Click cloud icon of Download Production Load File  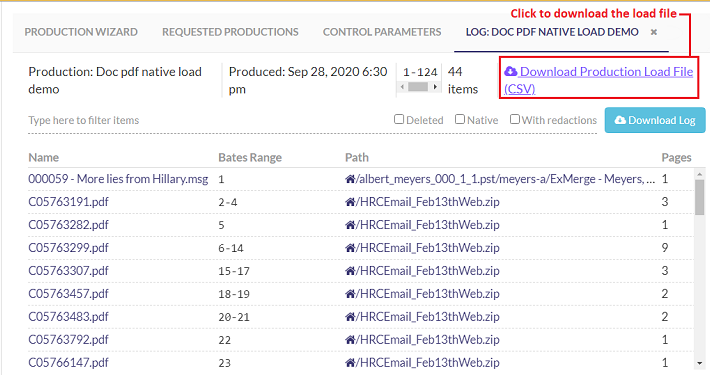[x=511, y=72]
